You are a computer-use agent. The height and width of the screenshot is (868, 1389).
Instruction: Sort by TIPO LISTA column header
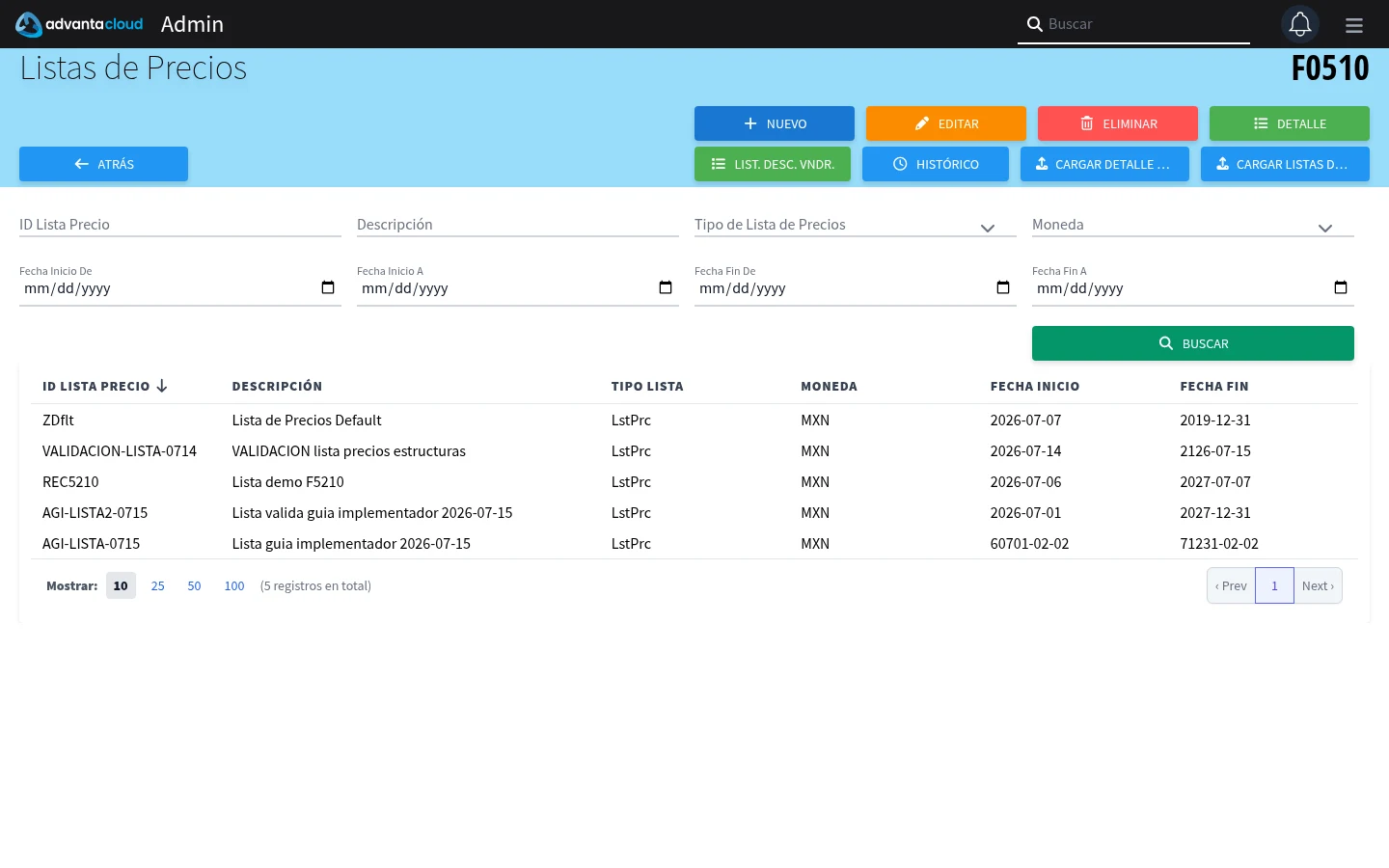click(647, 386)
